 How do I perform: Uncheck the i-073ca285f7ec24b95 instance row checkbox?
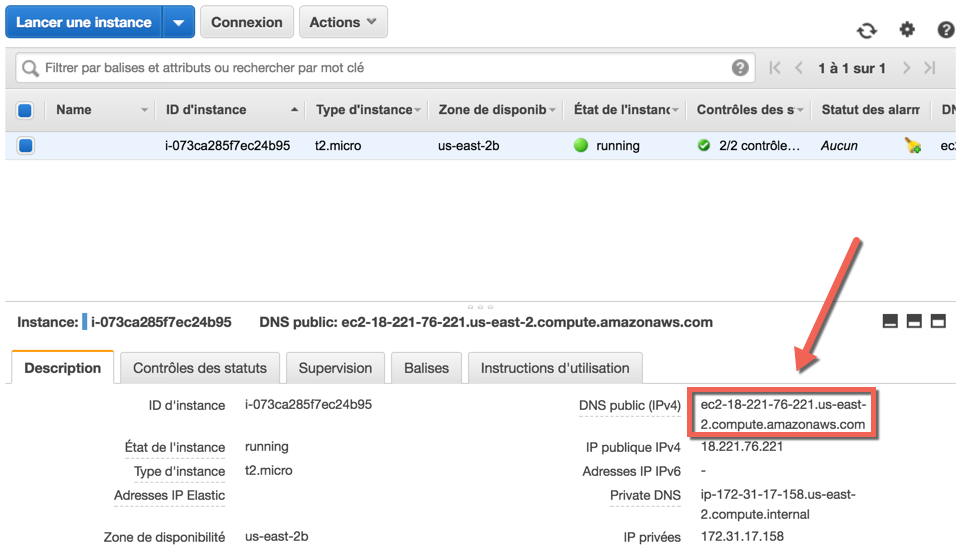pos(26,146)
